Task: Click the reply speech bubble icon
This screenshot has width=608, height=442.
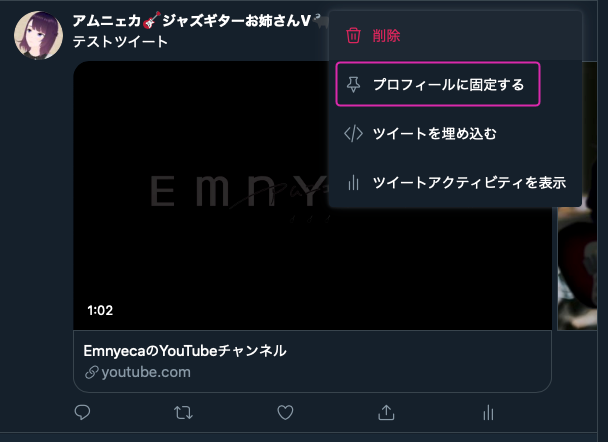Action: pos(82,413)
